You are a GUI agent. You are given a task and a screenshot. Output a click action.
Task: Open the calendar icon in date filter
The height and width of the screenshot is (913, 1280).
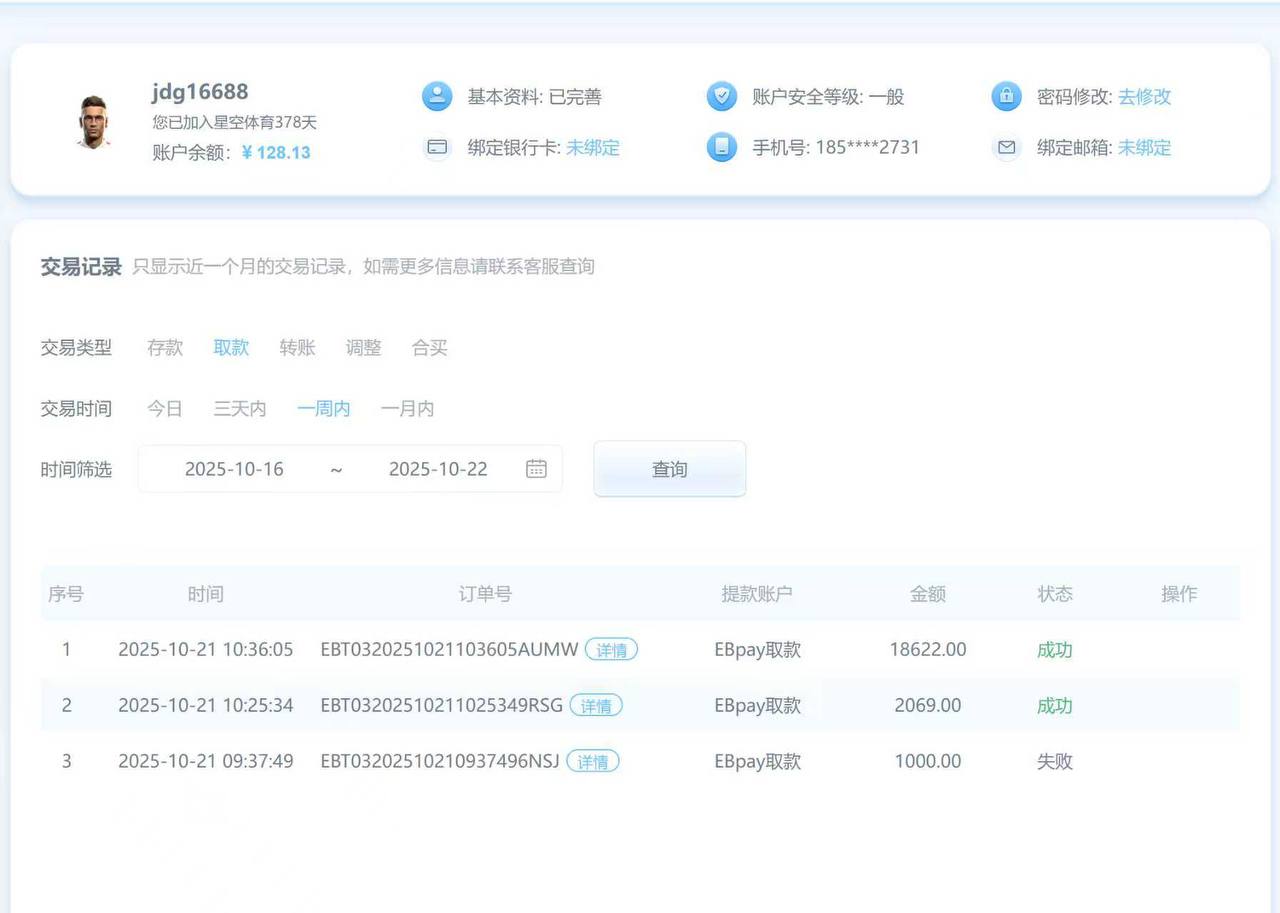tap(536, 469)
